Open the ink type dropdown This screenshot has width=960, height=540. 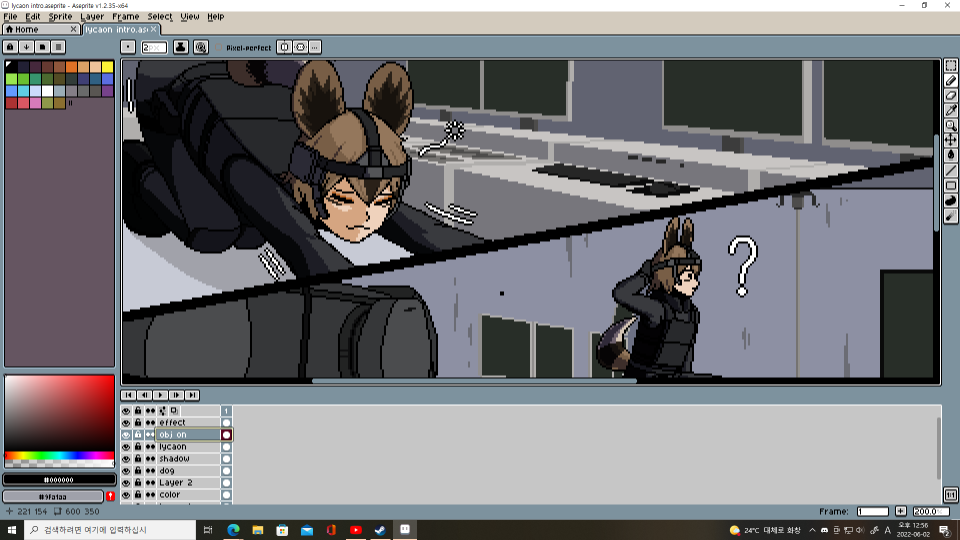pos(181,47)
